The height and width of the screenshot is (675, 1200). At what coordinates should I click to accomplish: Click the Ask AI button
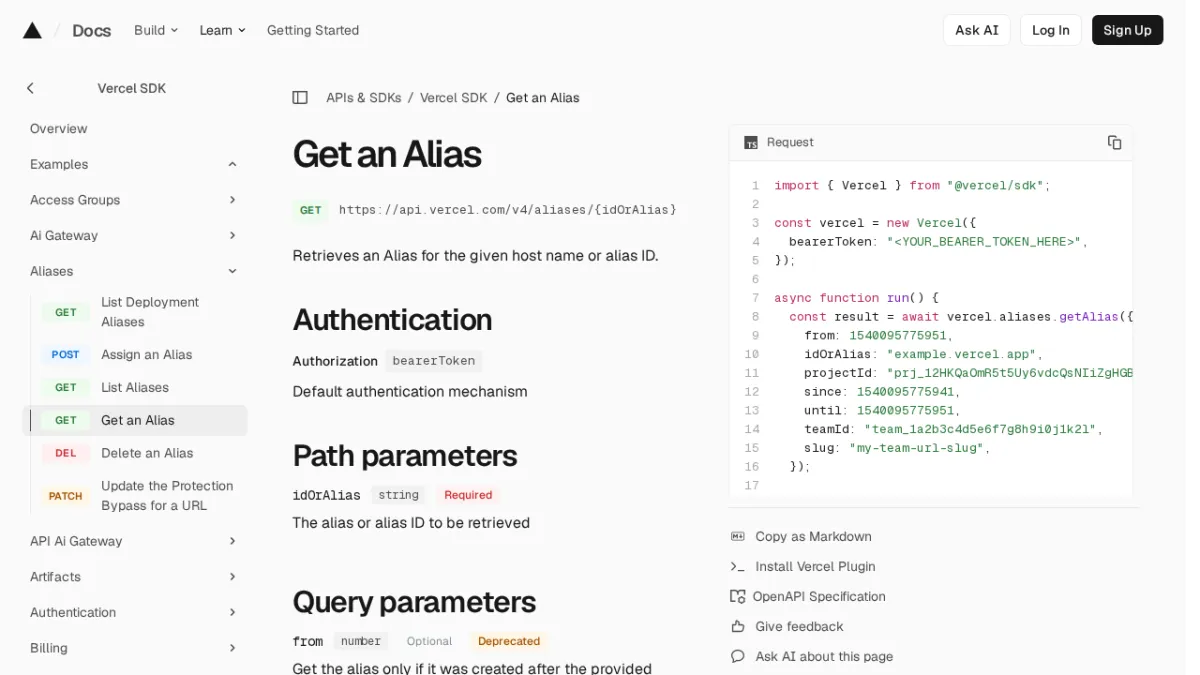pos(976,30)
